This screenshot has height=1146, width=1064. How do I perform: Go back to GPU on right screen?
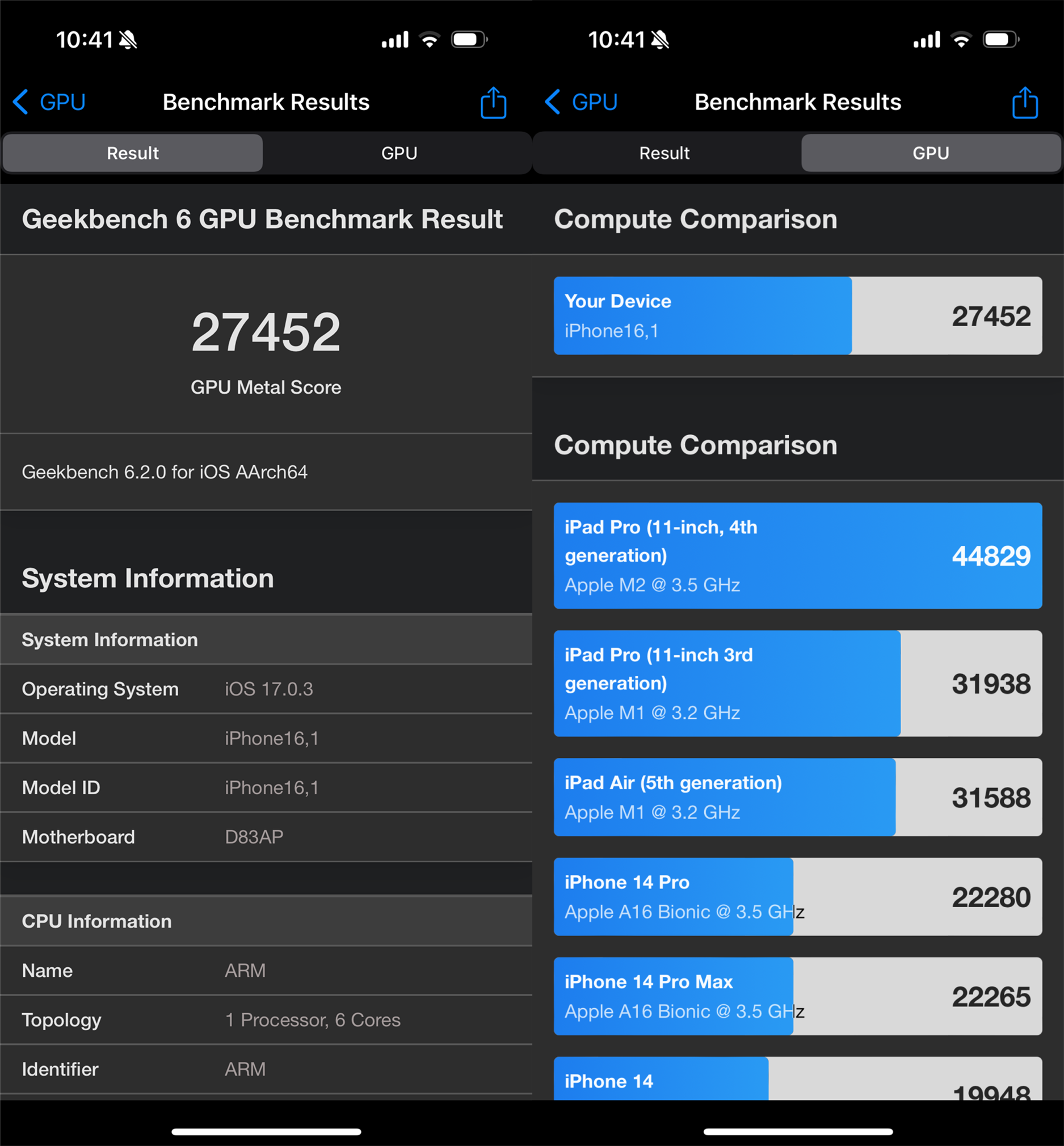click(x=582, y=102)
